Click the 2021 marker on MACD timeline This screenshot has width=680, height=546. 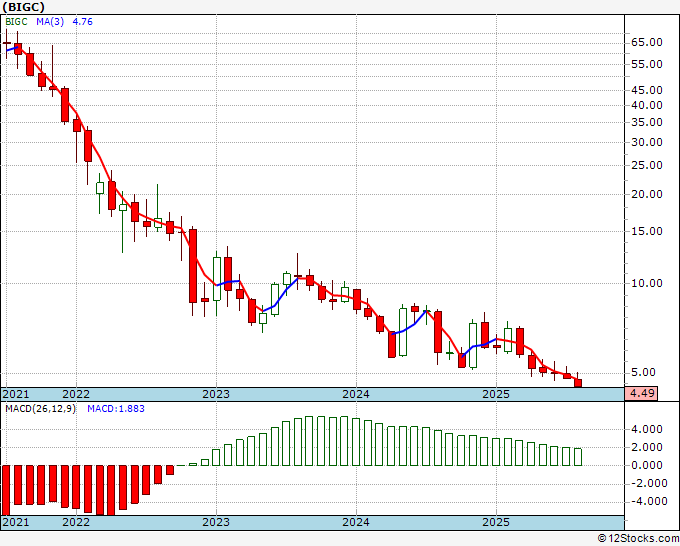pyautogui.click(x=16, y=522)
